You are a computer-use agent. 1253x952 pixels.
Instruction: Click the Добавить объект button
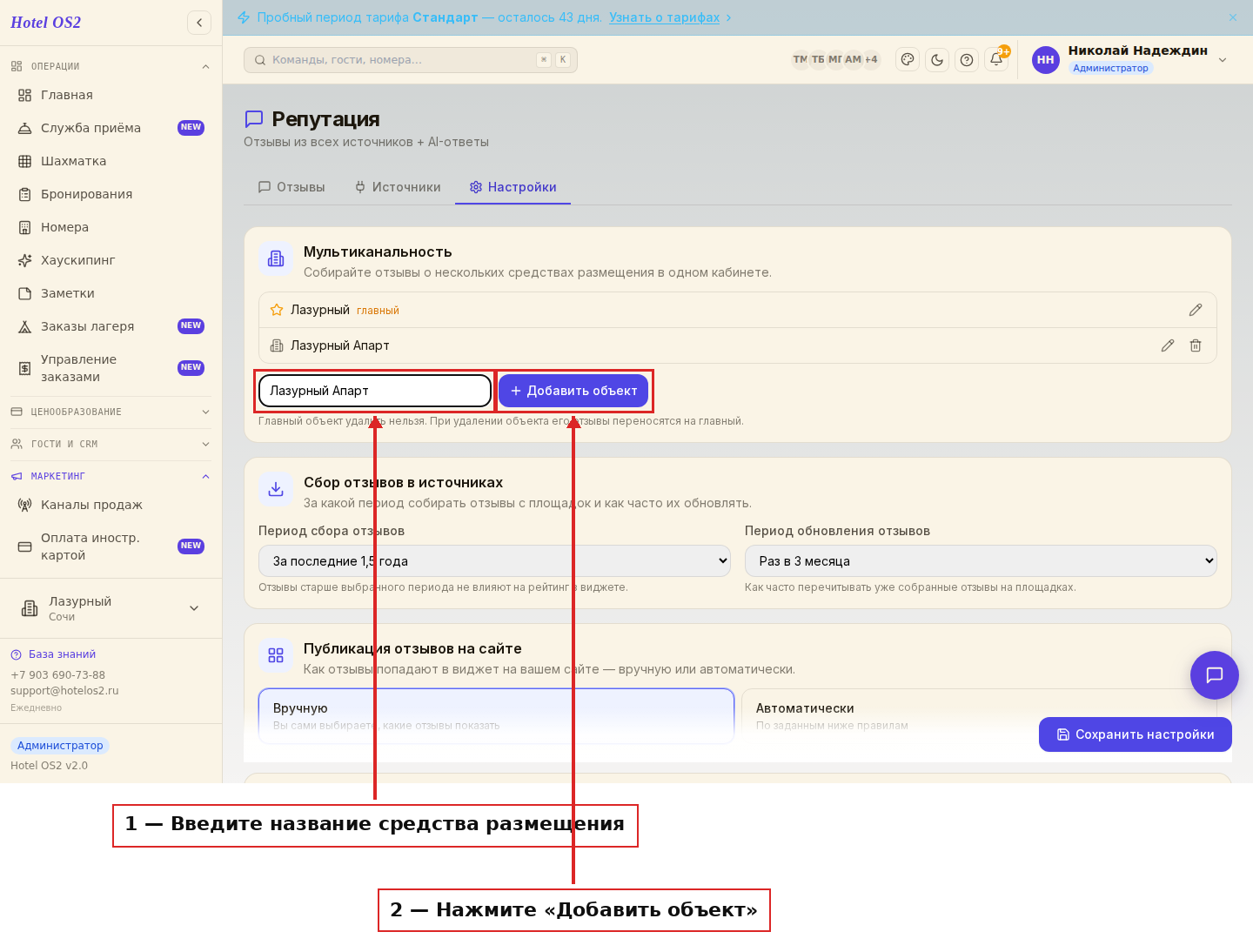coord(573,391)
